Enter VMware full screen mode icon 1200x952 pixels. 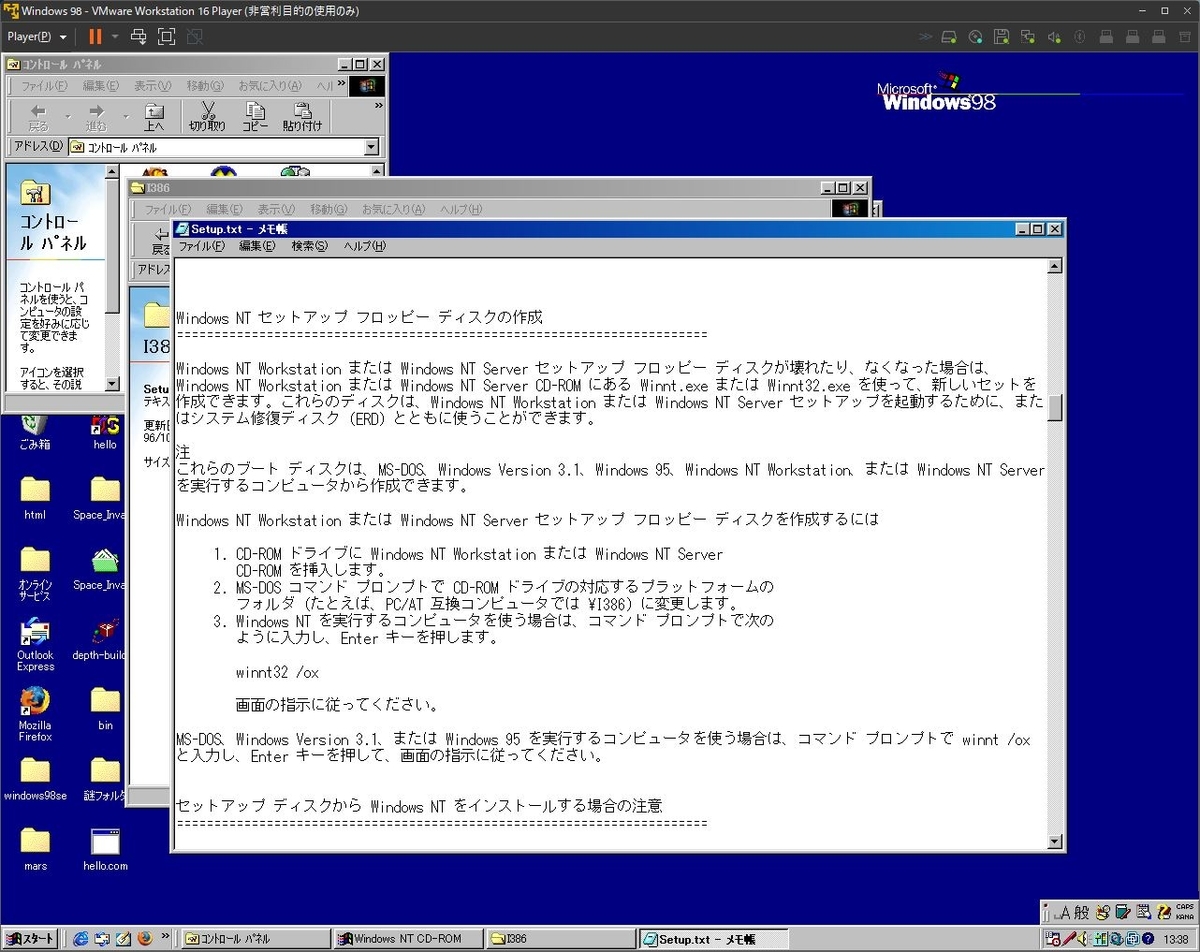point(166,37)
